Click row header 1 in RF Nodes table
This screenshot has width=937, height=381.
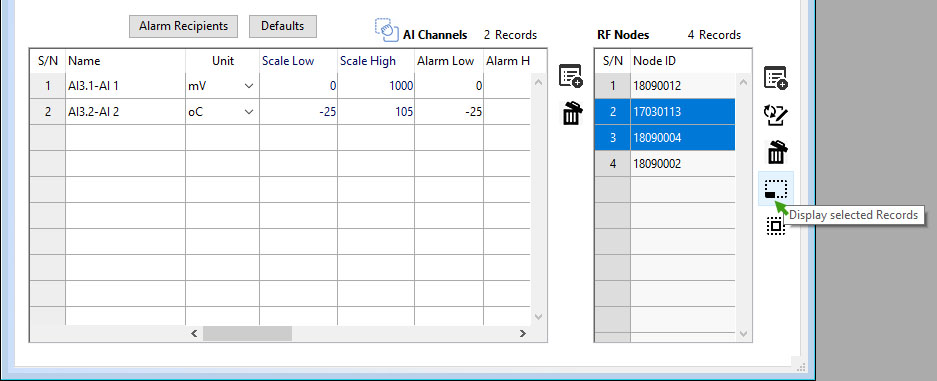[613, 86]
